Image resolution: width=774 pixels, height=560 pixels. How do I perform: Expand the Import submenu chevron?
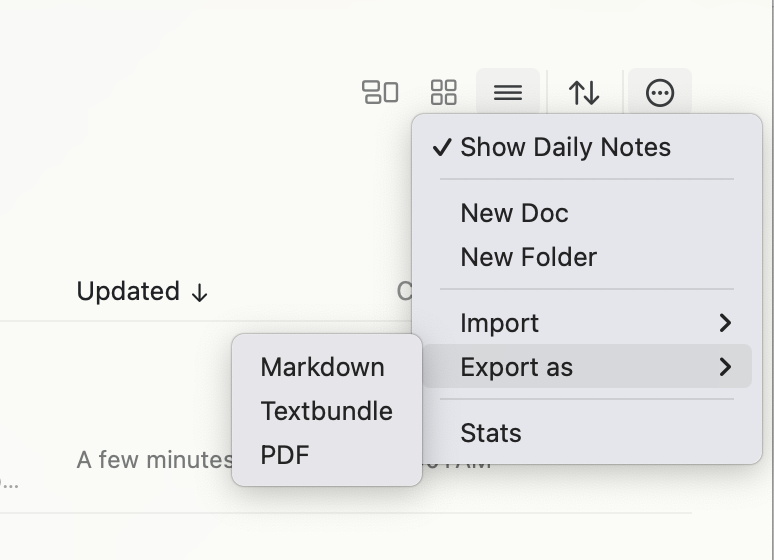click(x=725, y=323)
